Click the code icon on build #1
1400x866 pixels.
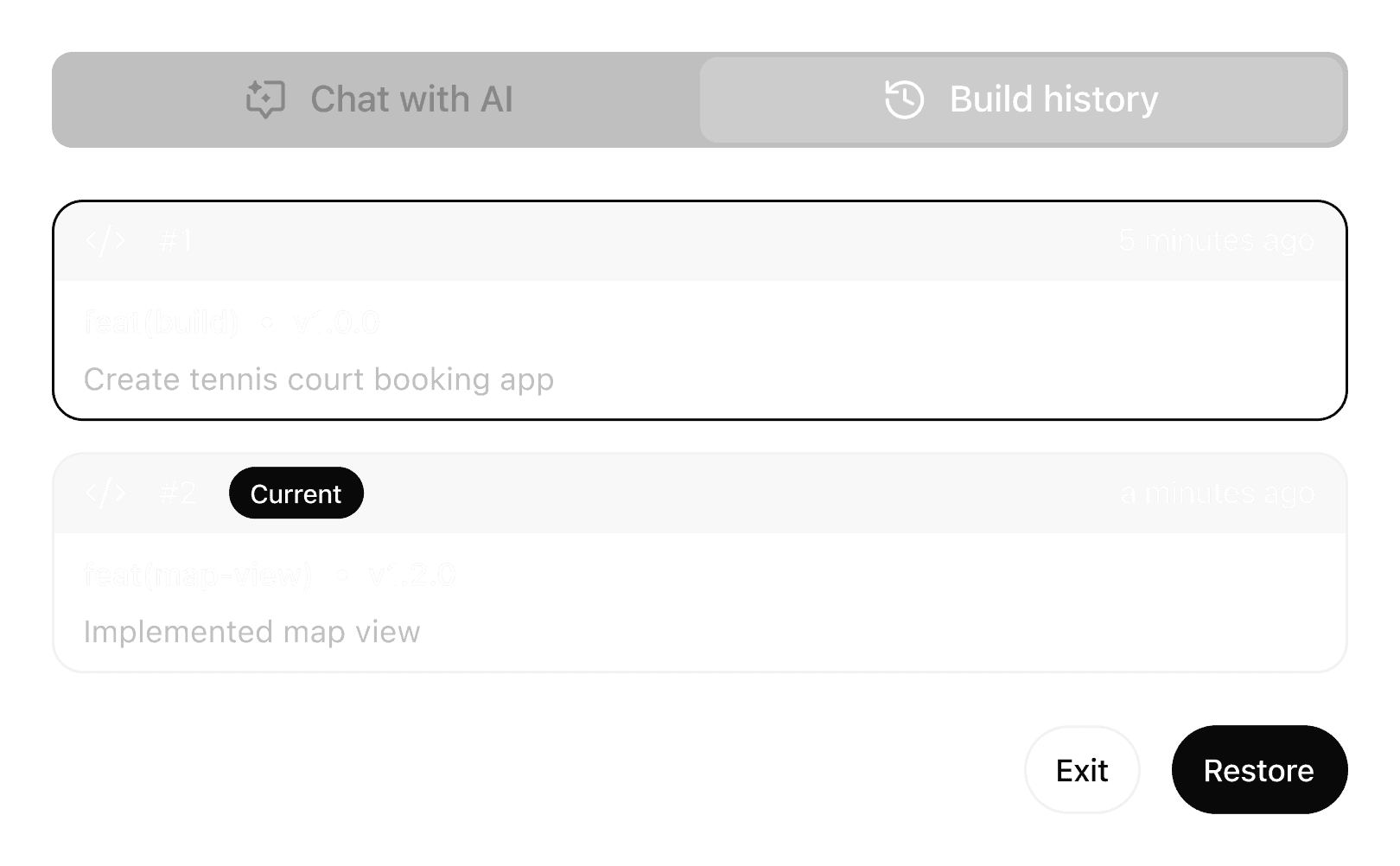point(105,240)
